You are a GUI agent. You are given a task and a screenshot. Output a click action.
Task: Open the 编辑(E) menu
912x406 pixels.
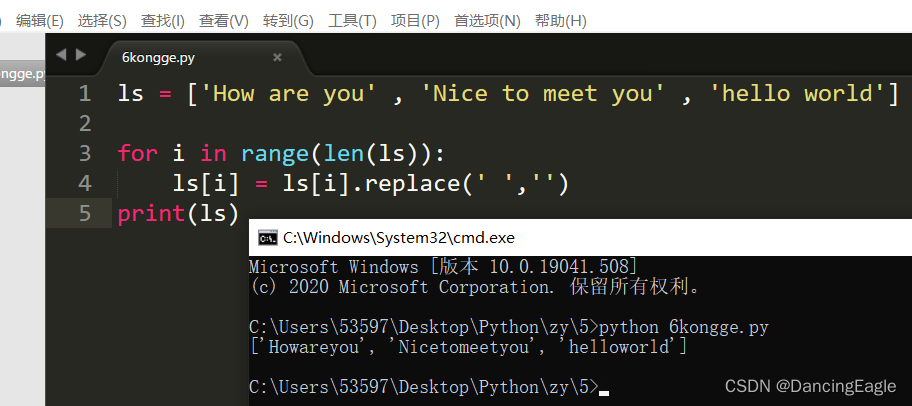(40, 22)
